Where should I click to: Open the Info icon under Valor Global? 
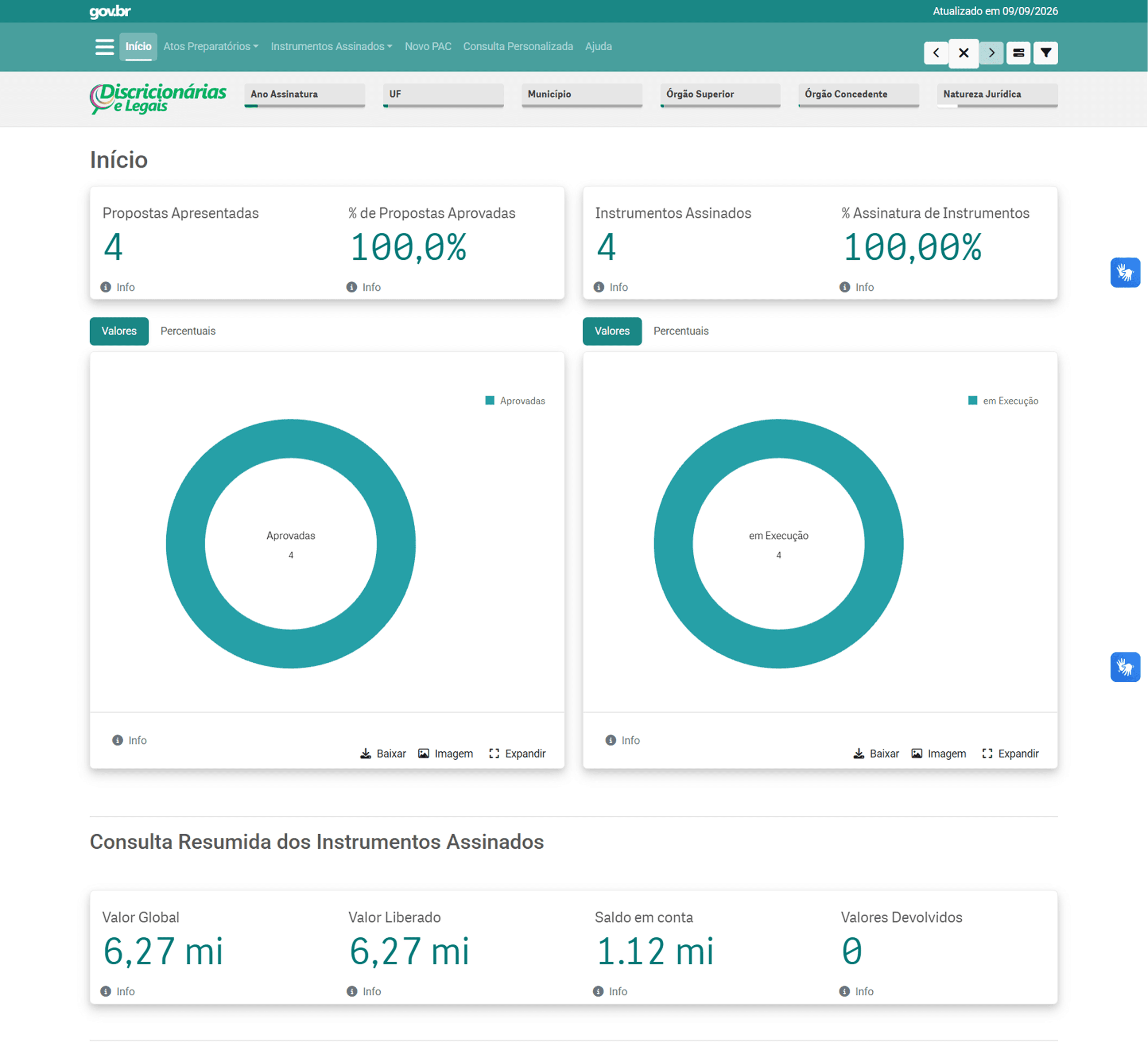click(x=106, y=991)
